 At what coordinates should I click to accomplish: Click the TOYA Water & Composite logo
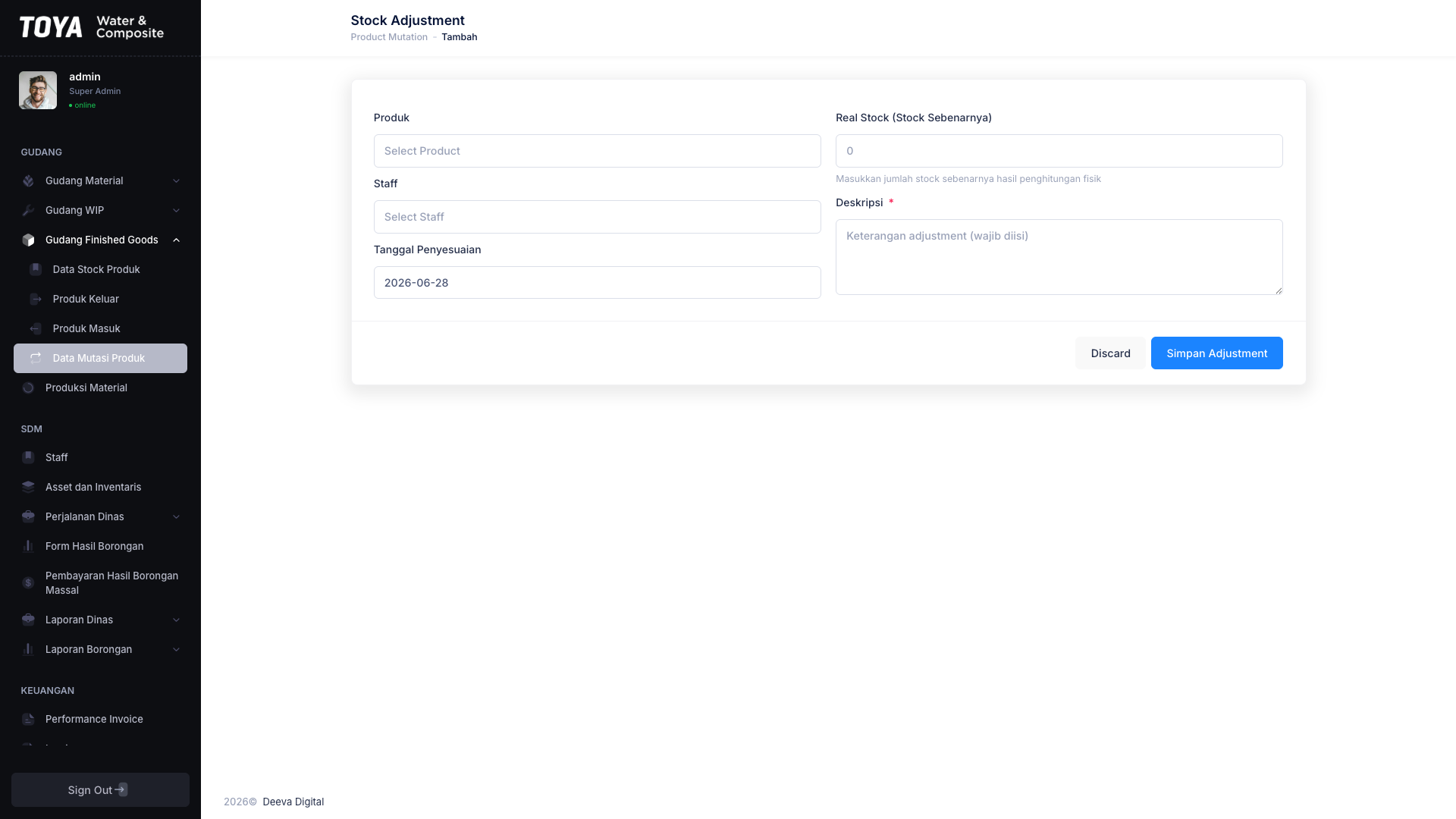point(92,27)
